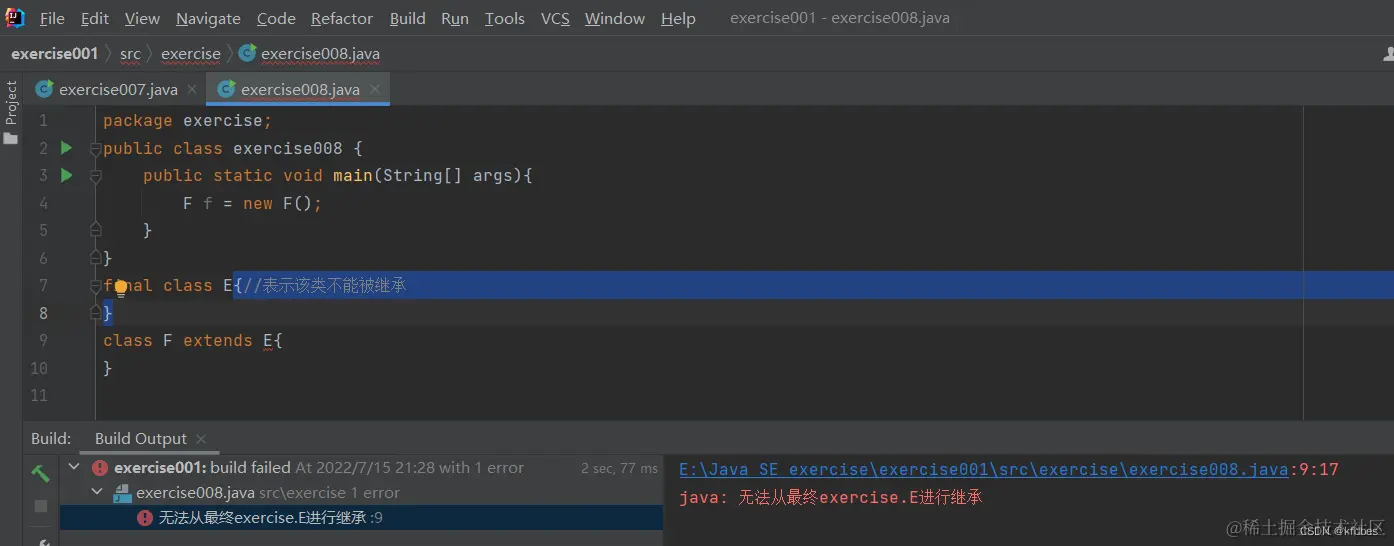Click the 'java: 无法从最终exercise.E进行继承' message
Image resolution: width=1394 pixels, height=546 pixels.
pyautogui.click(x=830, y=497)
